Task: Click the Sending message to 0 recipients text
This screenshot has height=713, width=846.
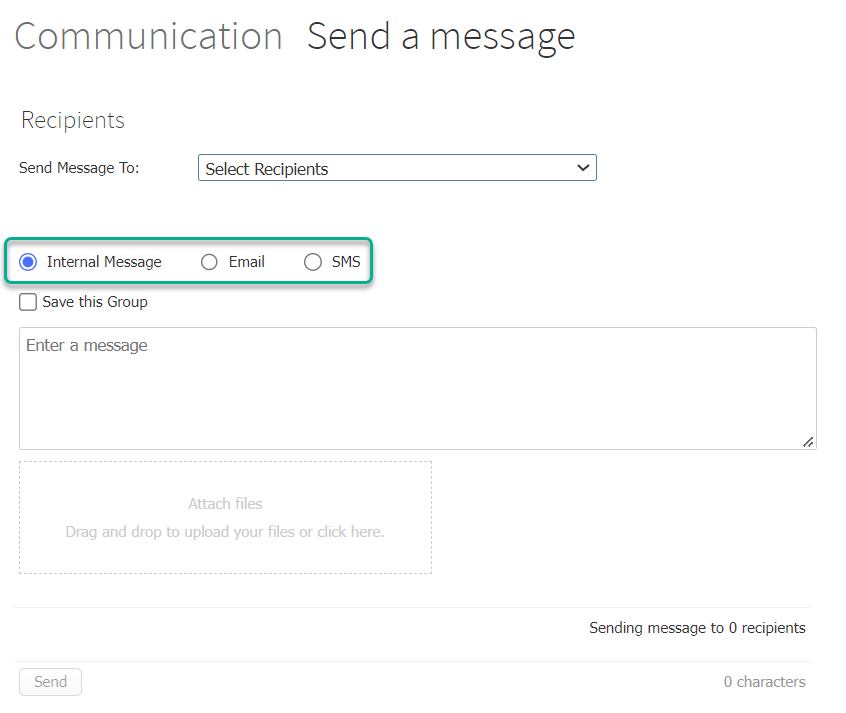Action: 697,627
